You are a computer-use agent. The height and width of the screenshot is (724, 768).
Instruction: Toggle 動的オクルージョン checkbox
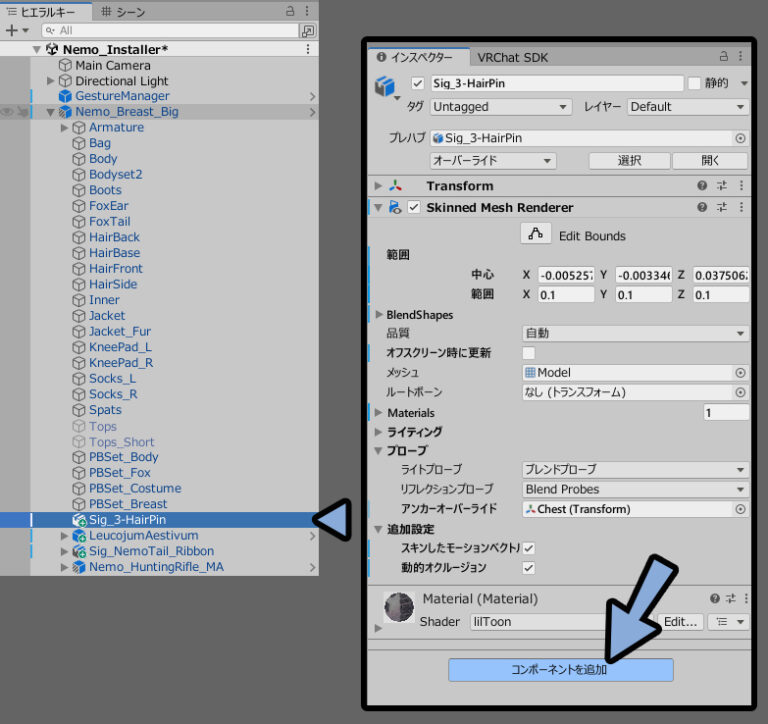(529, 568)
